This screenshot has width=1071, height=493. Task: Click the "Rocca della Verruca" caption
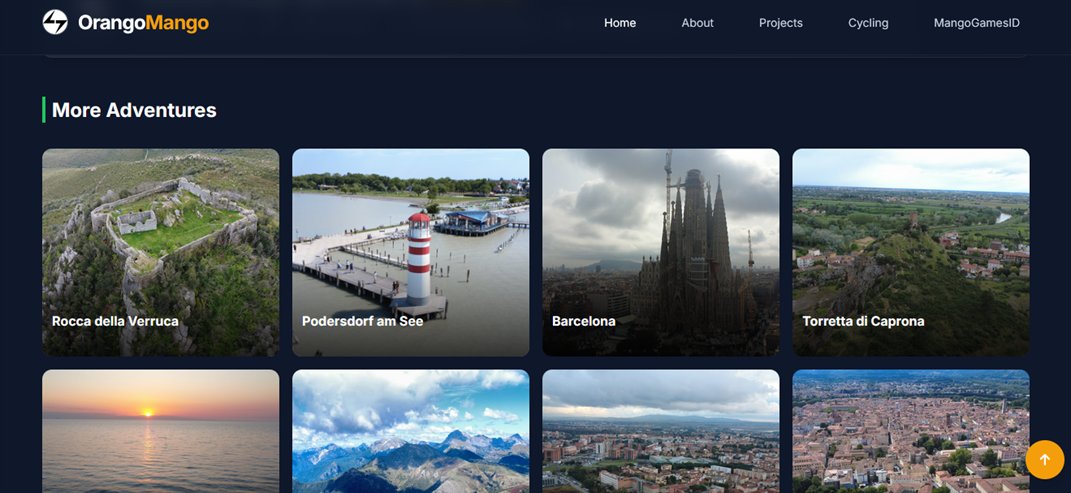(115, 321)
